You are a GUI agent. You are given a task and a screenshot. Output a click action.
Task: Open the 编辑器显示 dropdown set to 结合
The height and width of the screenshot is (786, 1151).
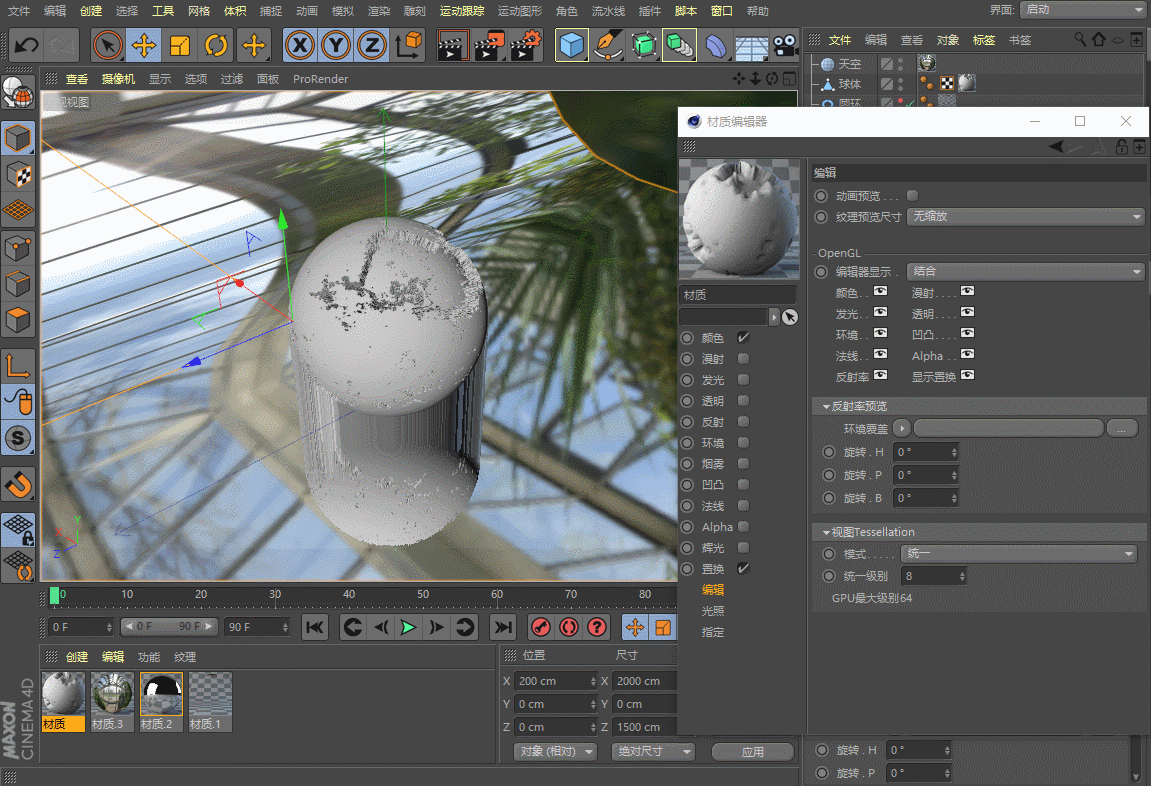1026,272
